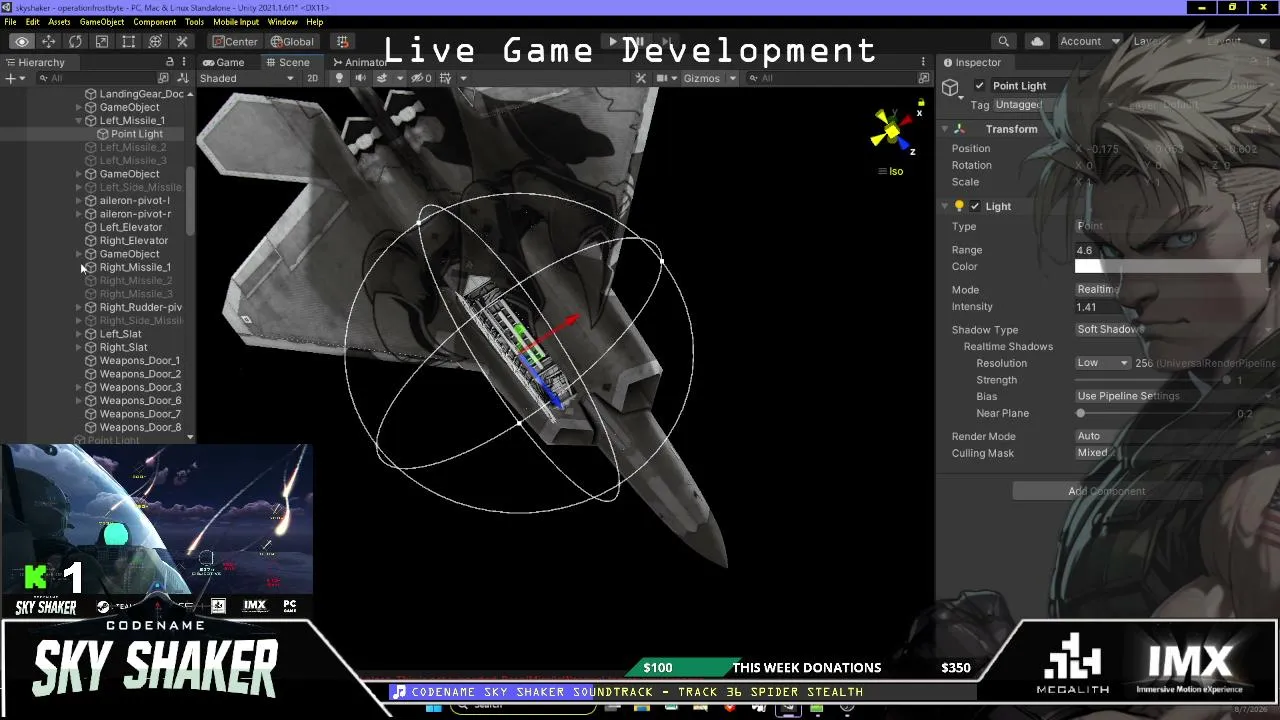The height and width of the screenshot is (720, 1280).
Task: Toggle the Point Light active checkbox
Action: [979, 86]
